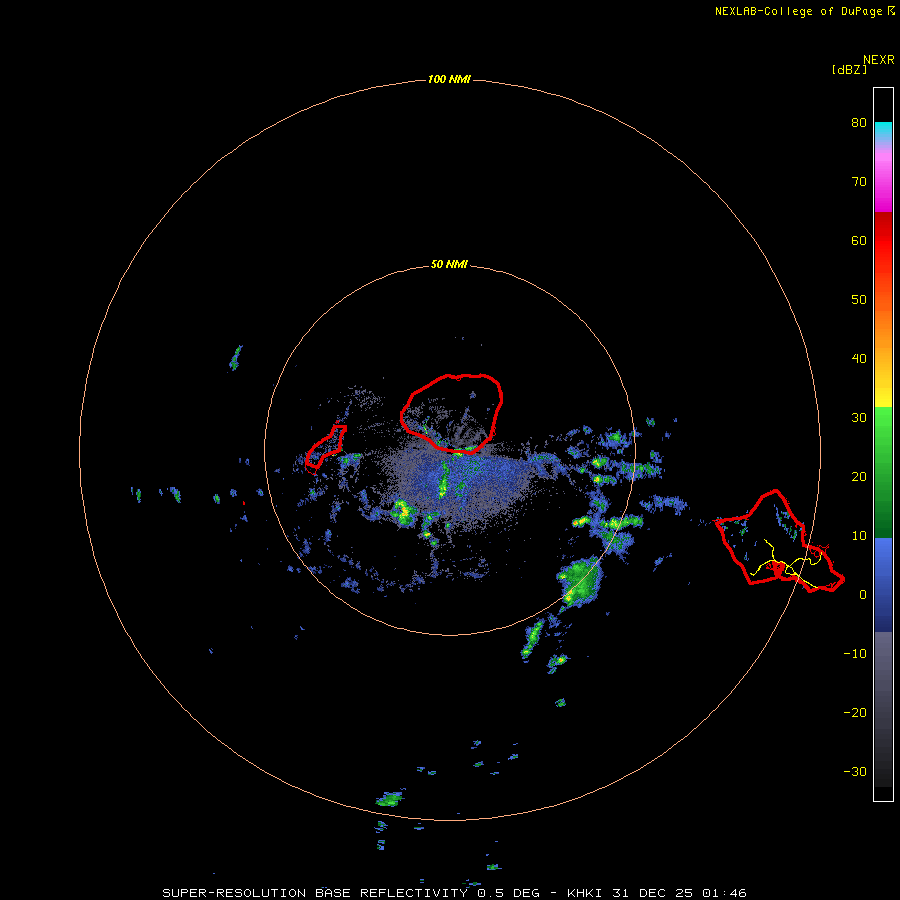Click the 70 value on dBZ scale
The height and width of the screenshot is (900, 900).
click(x=859, y=181)
